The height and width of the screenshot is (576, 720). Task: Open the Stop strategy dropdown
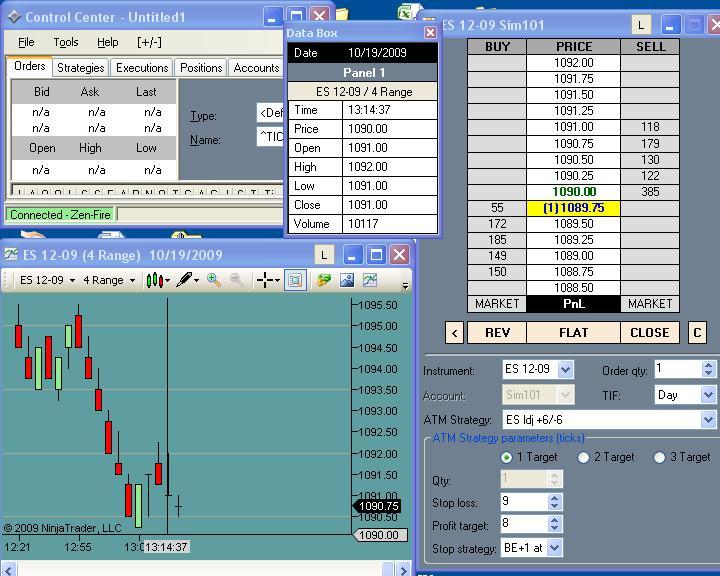point(555,548)
